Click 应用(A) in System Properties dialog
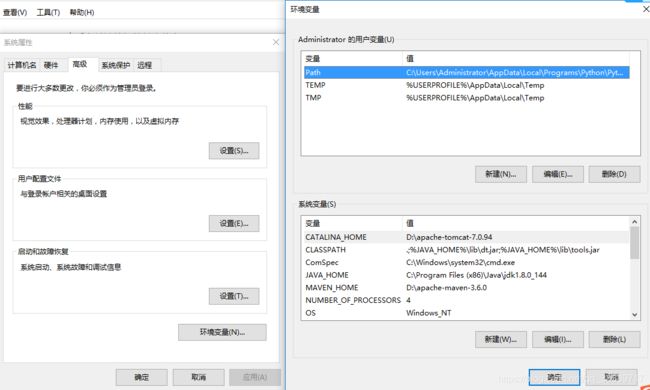The height and width of the screenshot is (390, 650). click(x=255, y=377)
